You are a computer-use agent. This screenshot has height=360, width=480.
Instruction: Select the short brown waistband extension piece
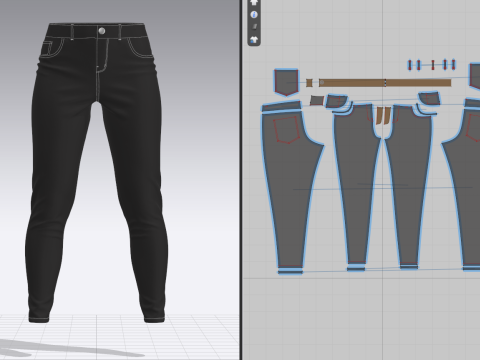tap(309, 83)
